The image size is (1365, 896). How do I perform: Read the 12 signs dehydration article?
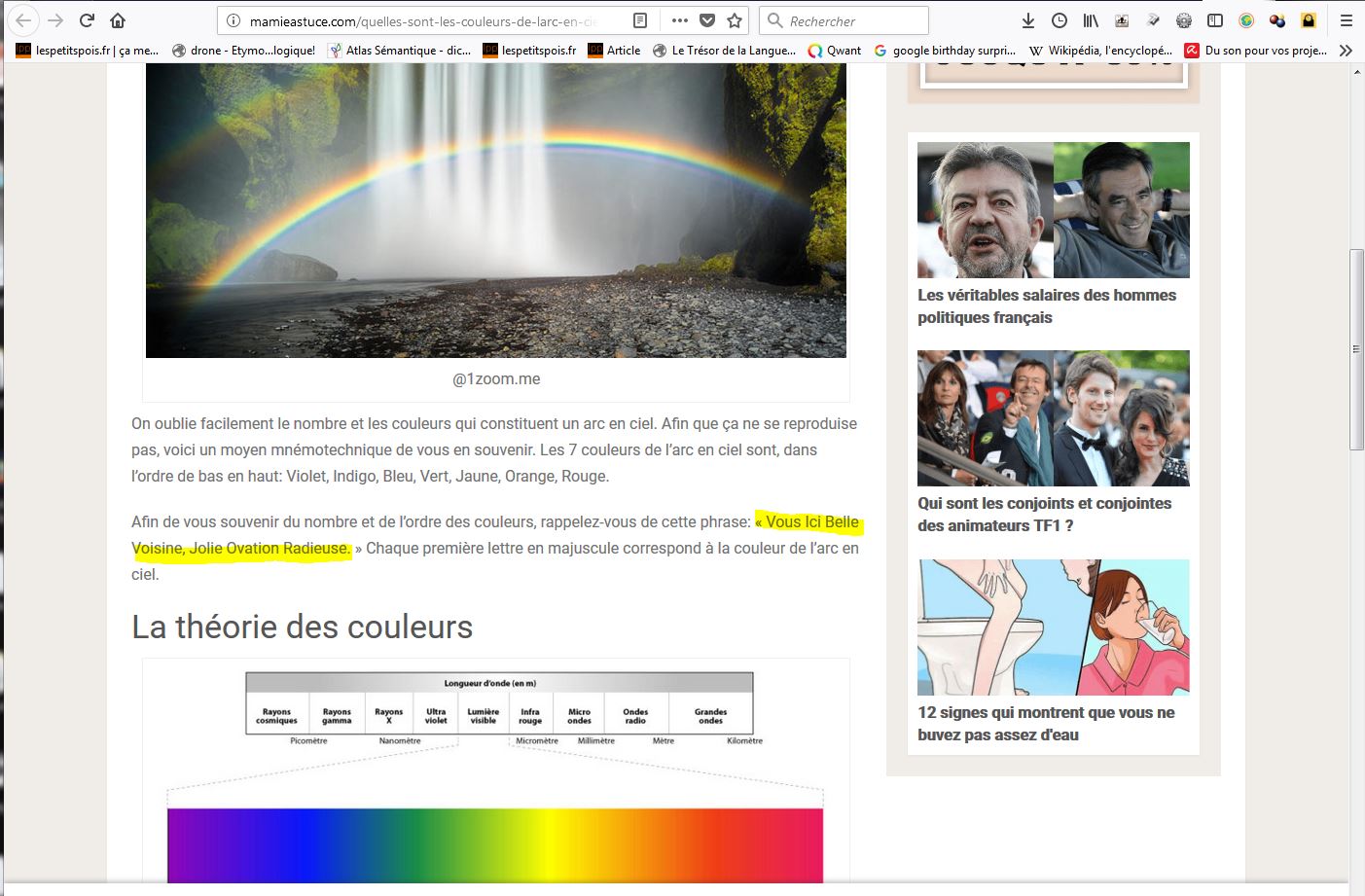1046,723
